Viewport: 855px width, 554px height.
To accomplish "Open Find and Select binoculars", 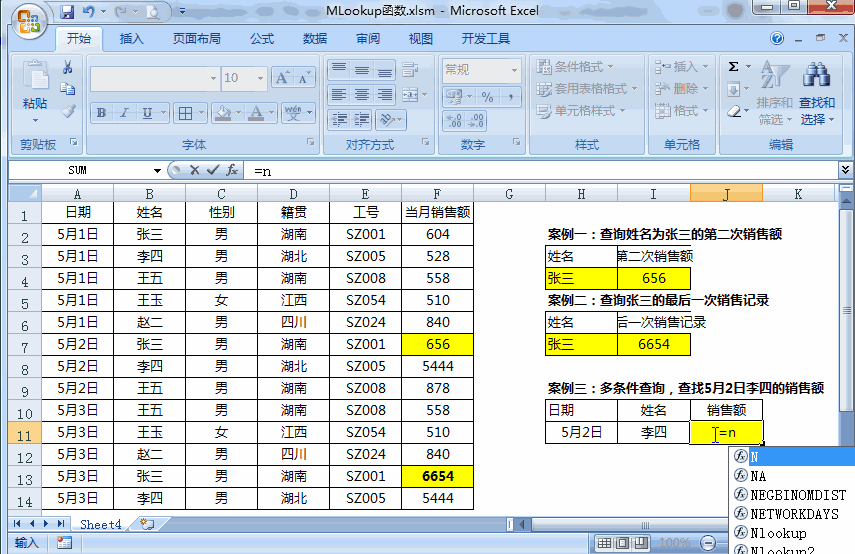I will (816, 93).
